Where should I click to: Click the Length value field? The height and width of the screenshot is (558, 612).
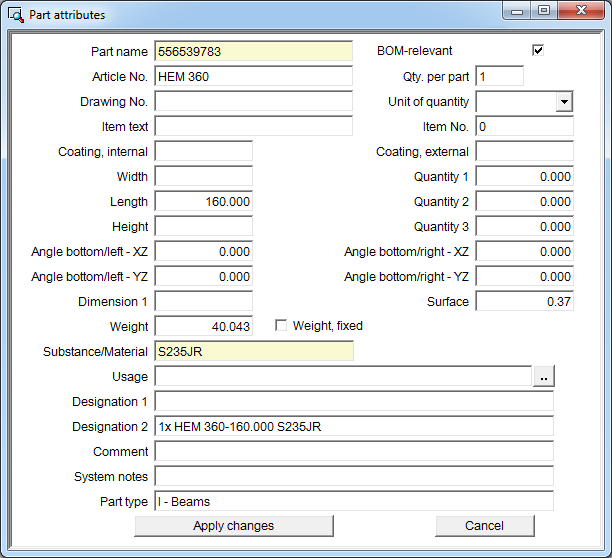coord(204,202)
